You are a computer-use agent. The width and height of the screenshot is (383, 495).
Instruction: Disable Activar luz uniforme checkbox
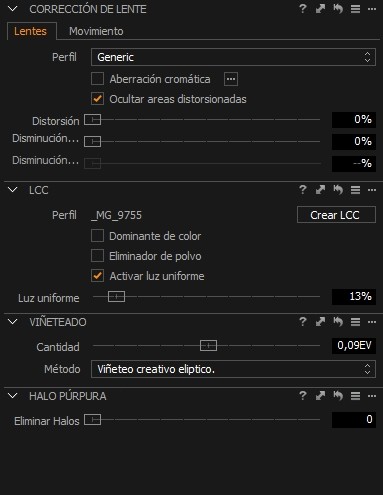97,276
